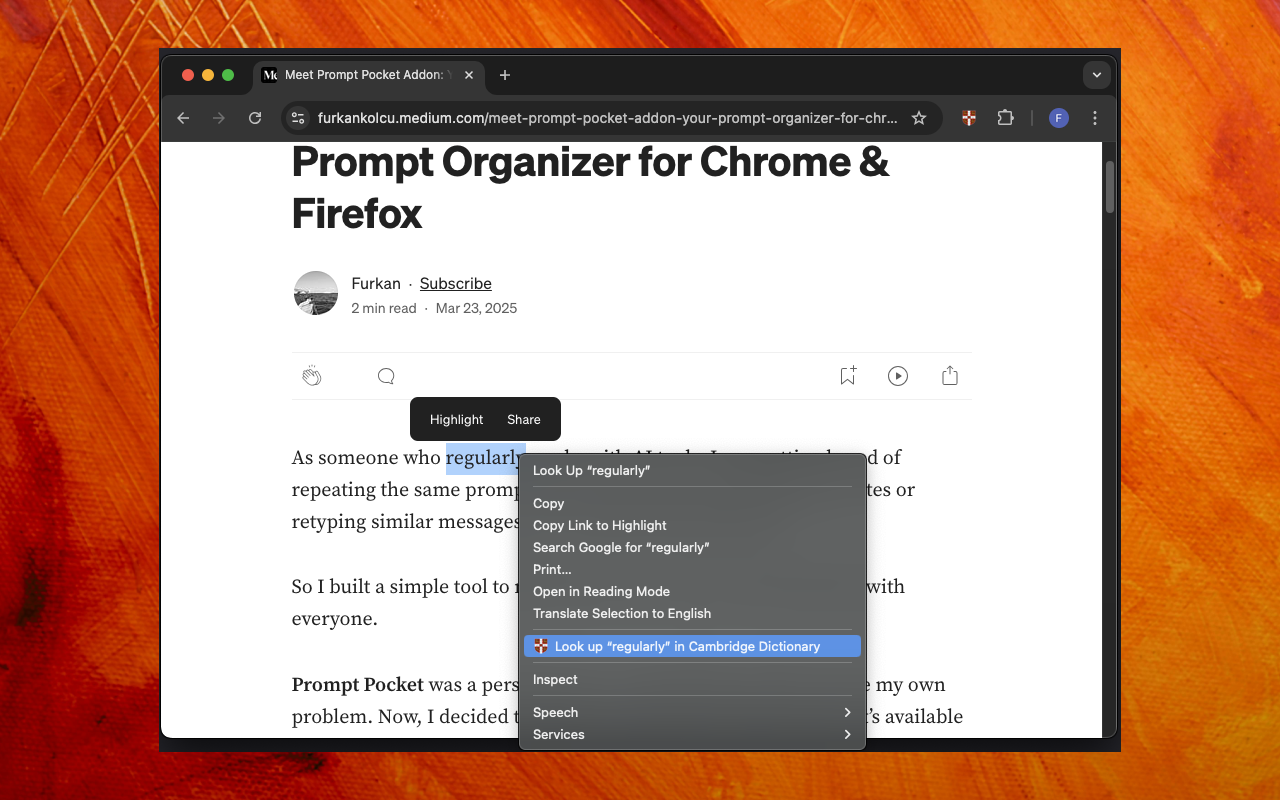Viewport: 1280px width, 800px height.
Task: Click the page's vertical scrollbar thumb
Action: point(1109,186)
